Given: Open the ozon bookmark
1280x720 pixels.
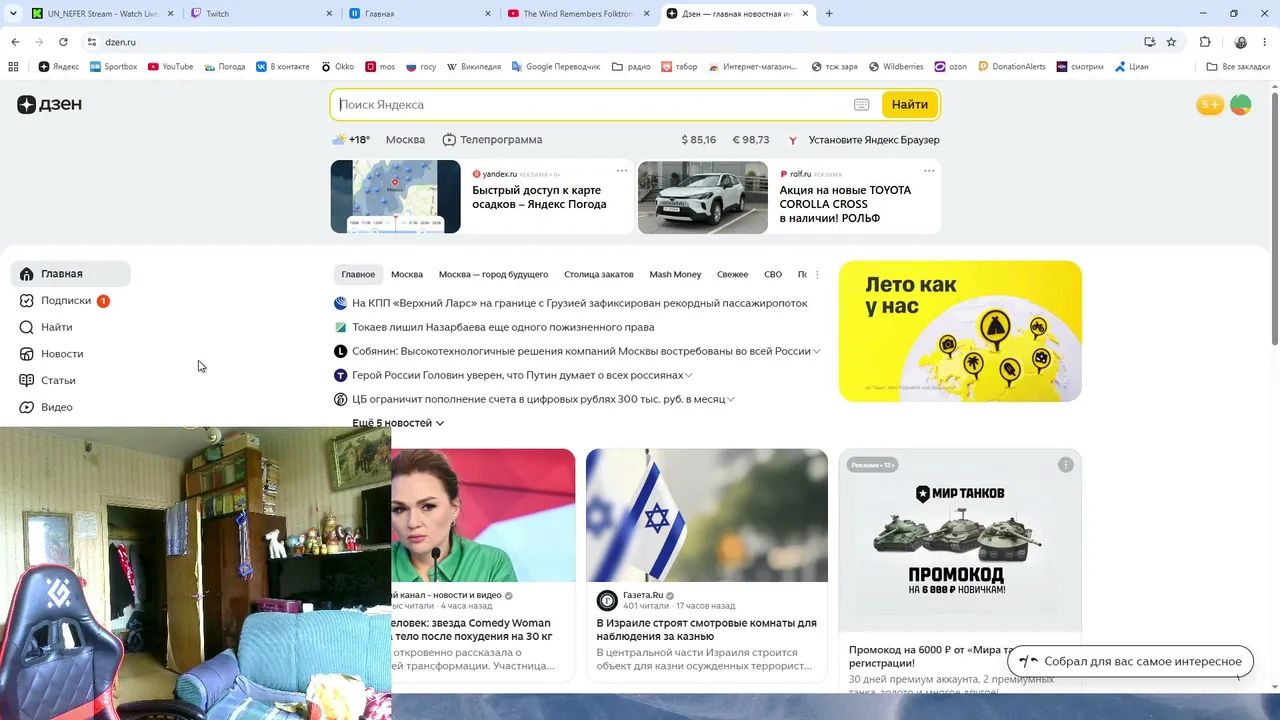Looking at the screenshot, I should (951, 67).
